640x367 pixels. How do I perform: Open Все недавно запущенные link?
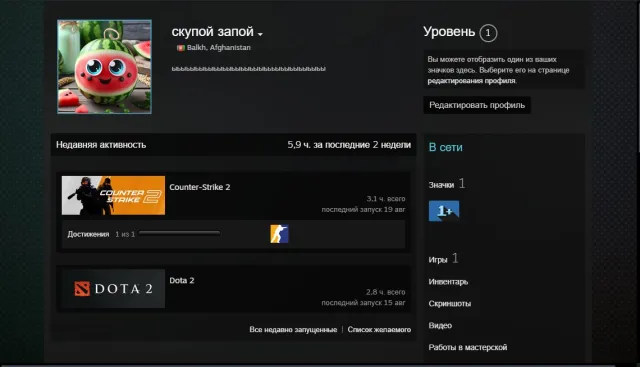tap(293, 329)
